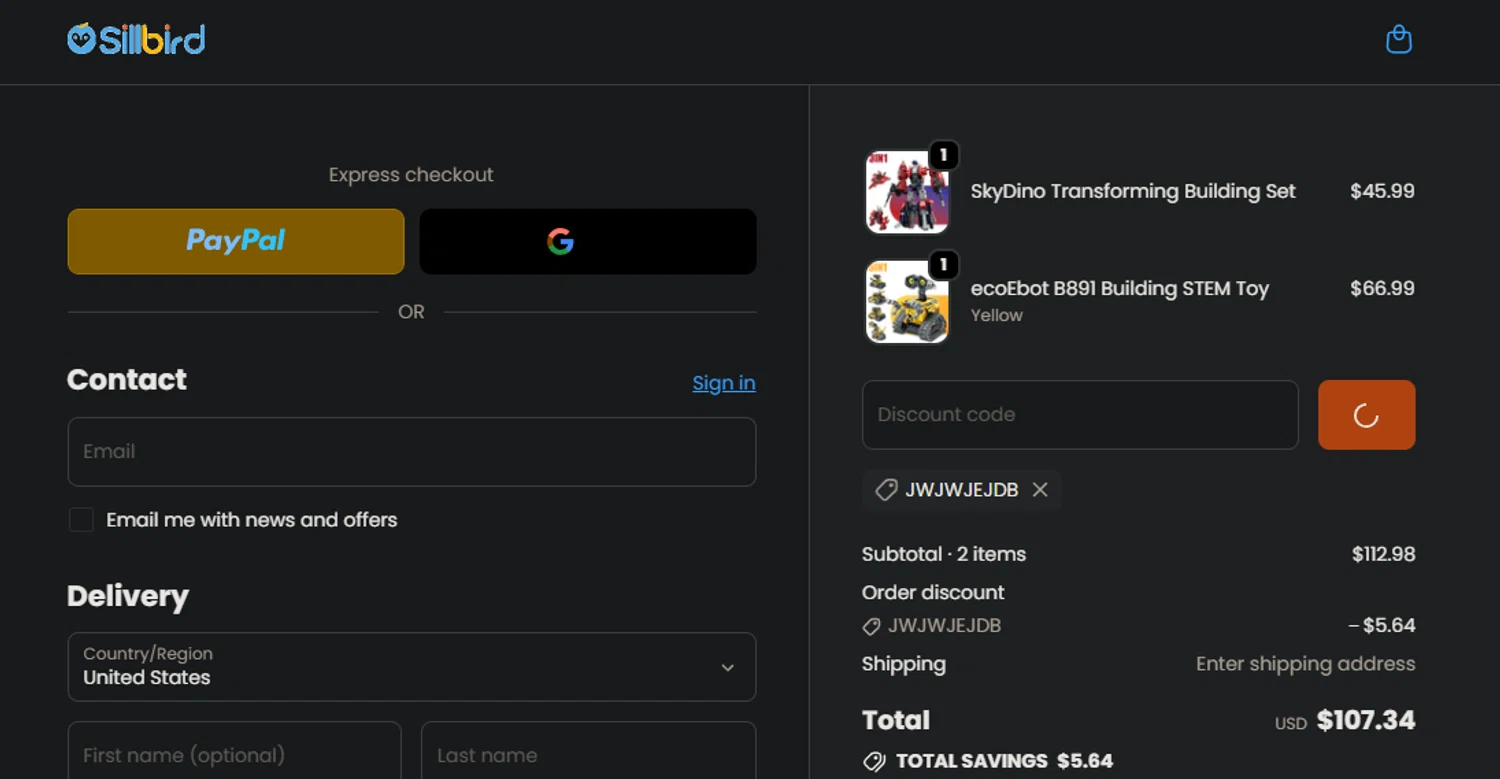Click the Enter shipping address text
Viewport: 1500px width, 779px height.
click(1305, 664)
